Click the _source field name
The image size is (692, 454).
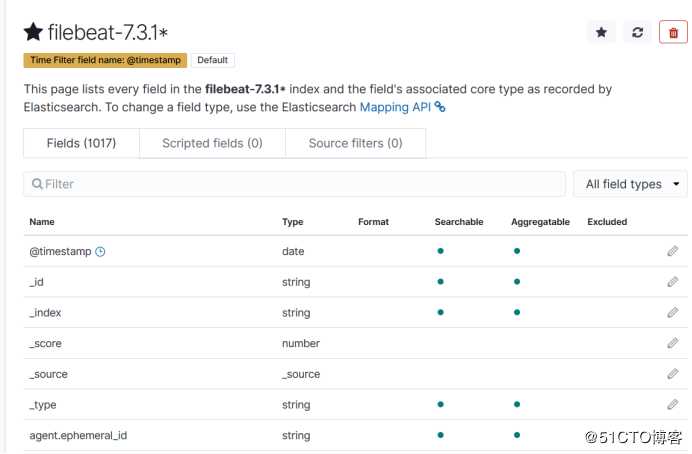49,374
